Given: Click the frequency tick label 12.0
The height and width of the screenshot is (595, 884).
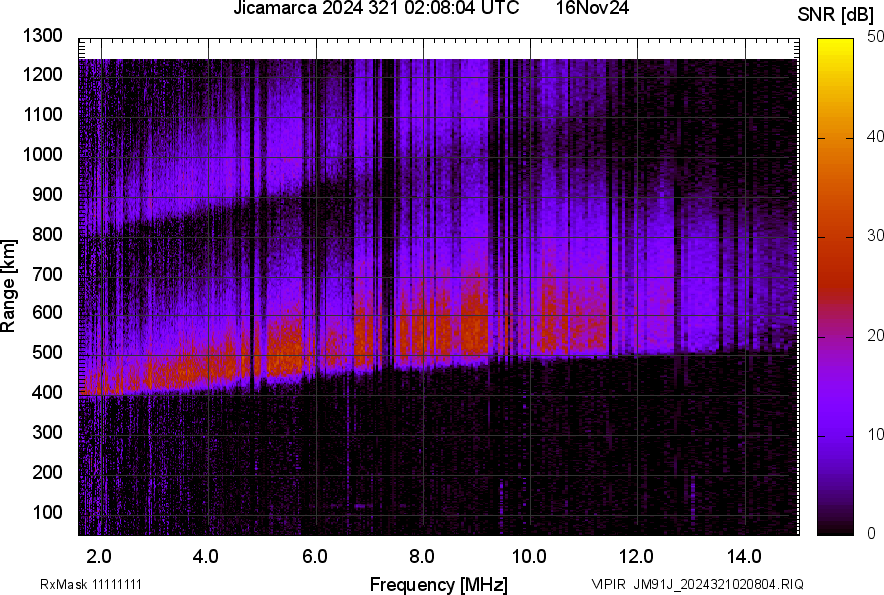Looking at the screenshot, I should (637, 557).
